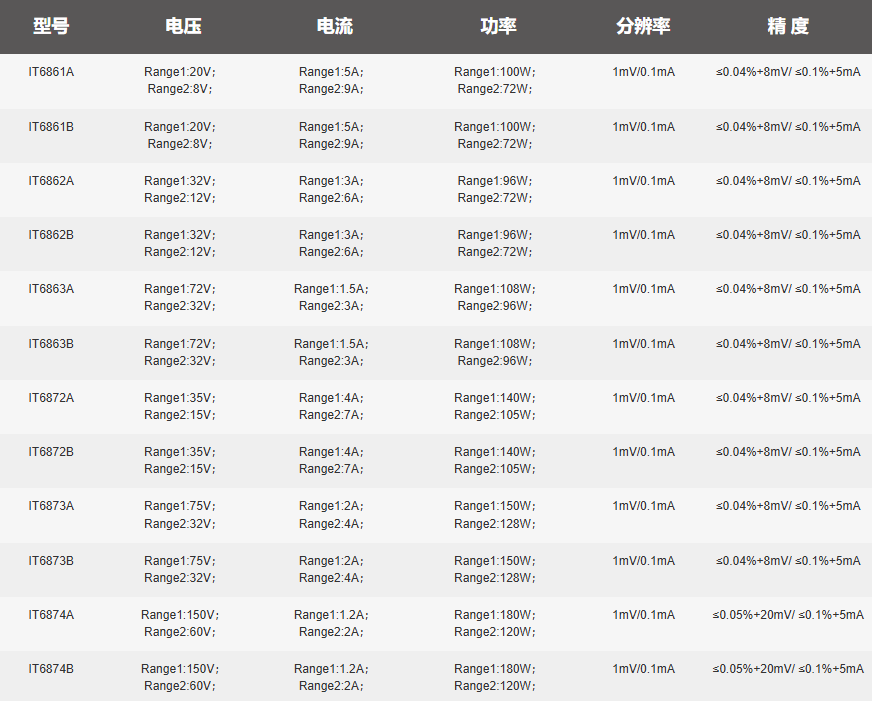This screenshot has width=872, height=701.
Task: Select model name IT6874A
Action: click(51, 614)
